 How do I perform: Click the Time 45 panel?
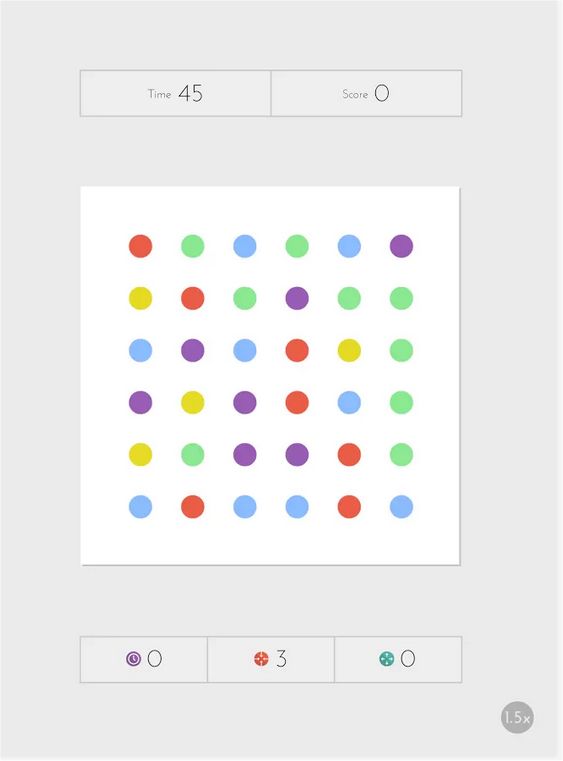(x=175, y=93)
